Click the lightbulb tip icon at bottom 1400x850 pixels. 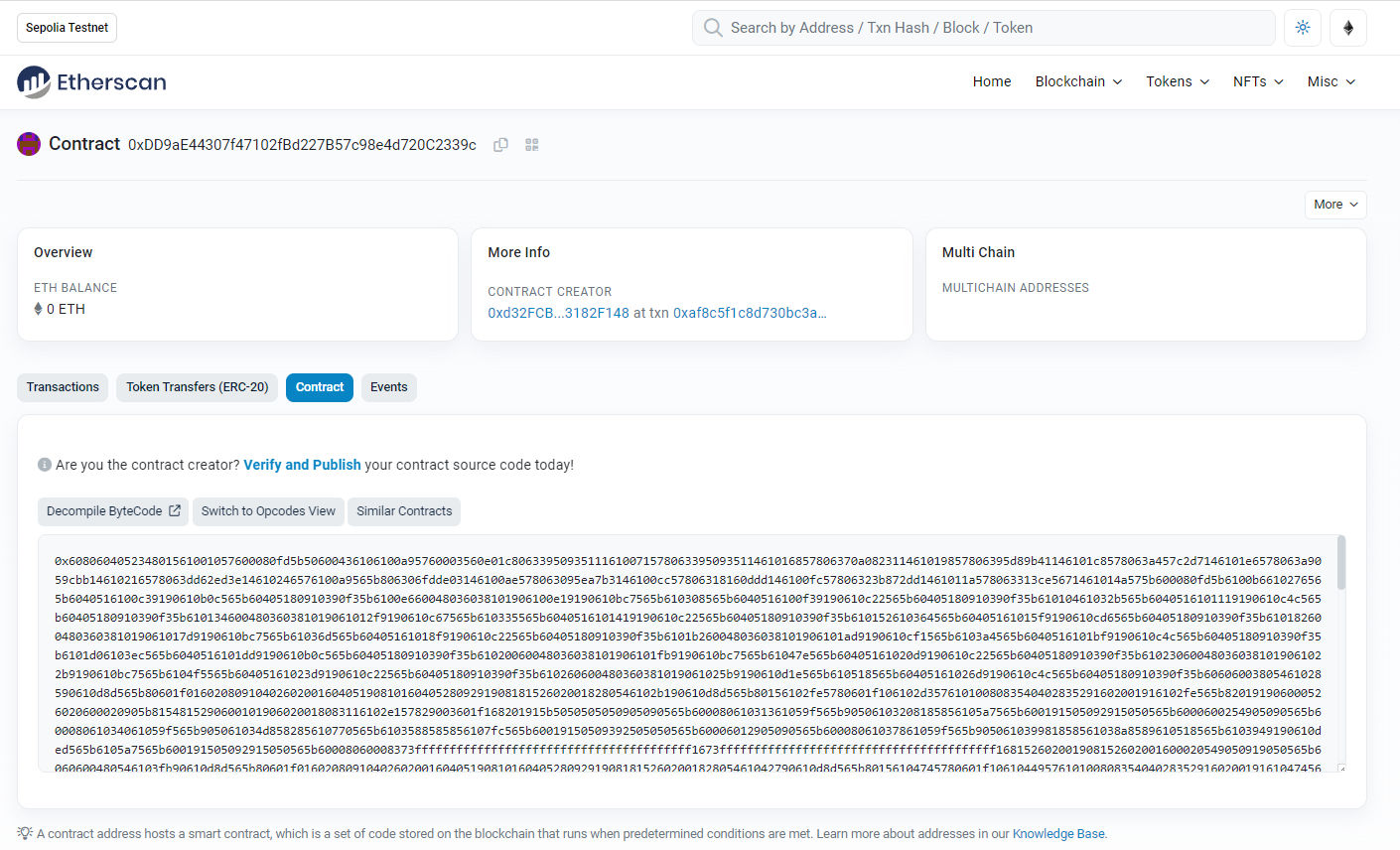coord(25,833)
